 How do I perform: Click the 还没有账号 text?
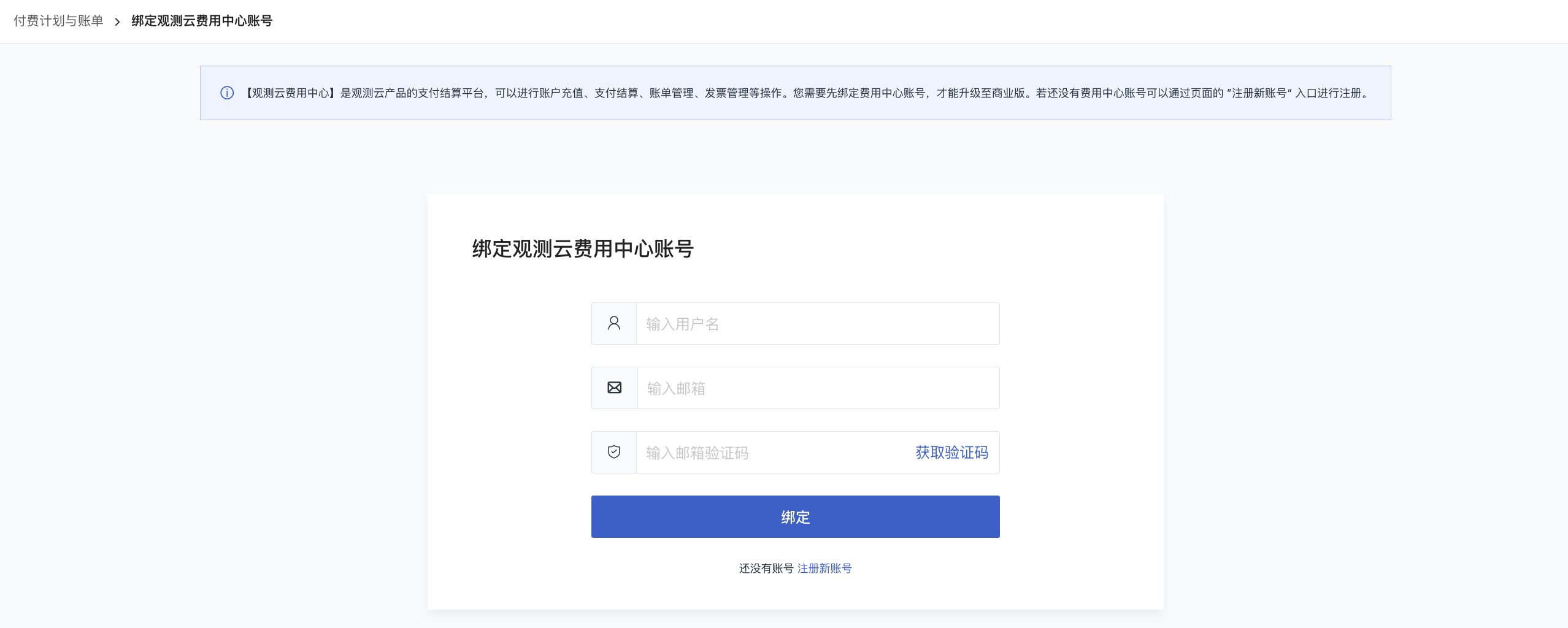click(x=766, y=569)
